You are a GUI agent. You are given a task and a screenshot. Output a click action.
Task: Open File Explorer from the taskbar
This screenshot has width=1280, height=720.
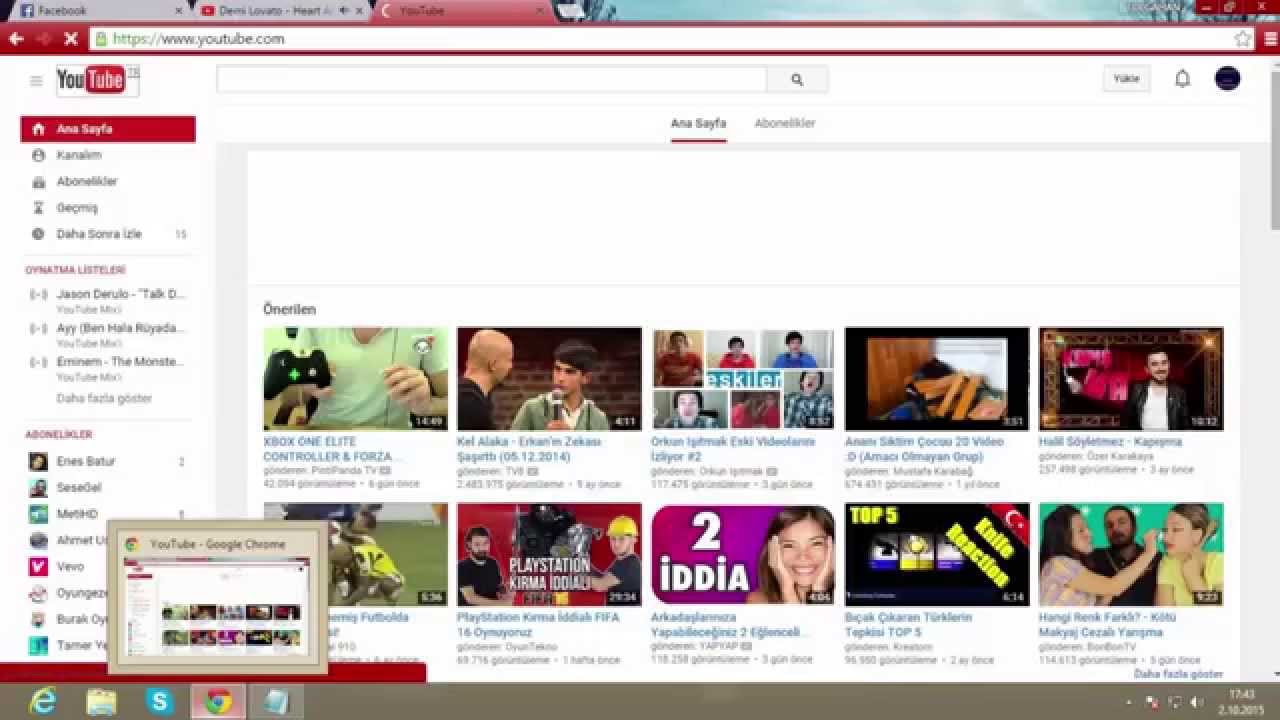[x=101, y=701]
